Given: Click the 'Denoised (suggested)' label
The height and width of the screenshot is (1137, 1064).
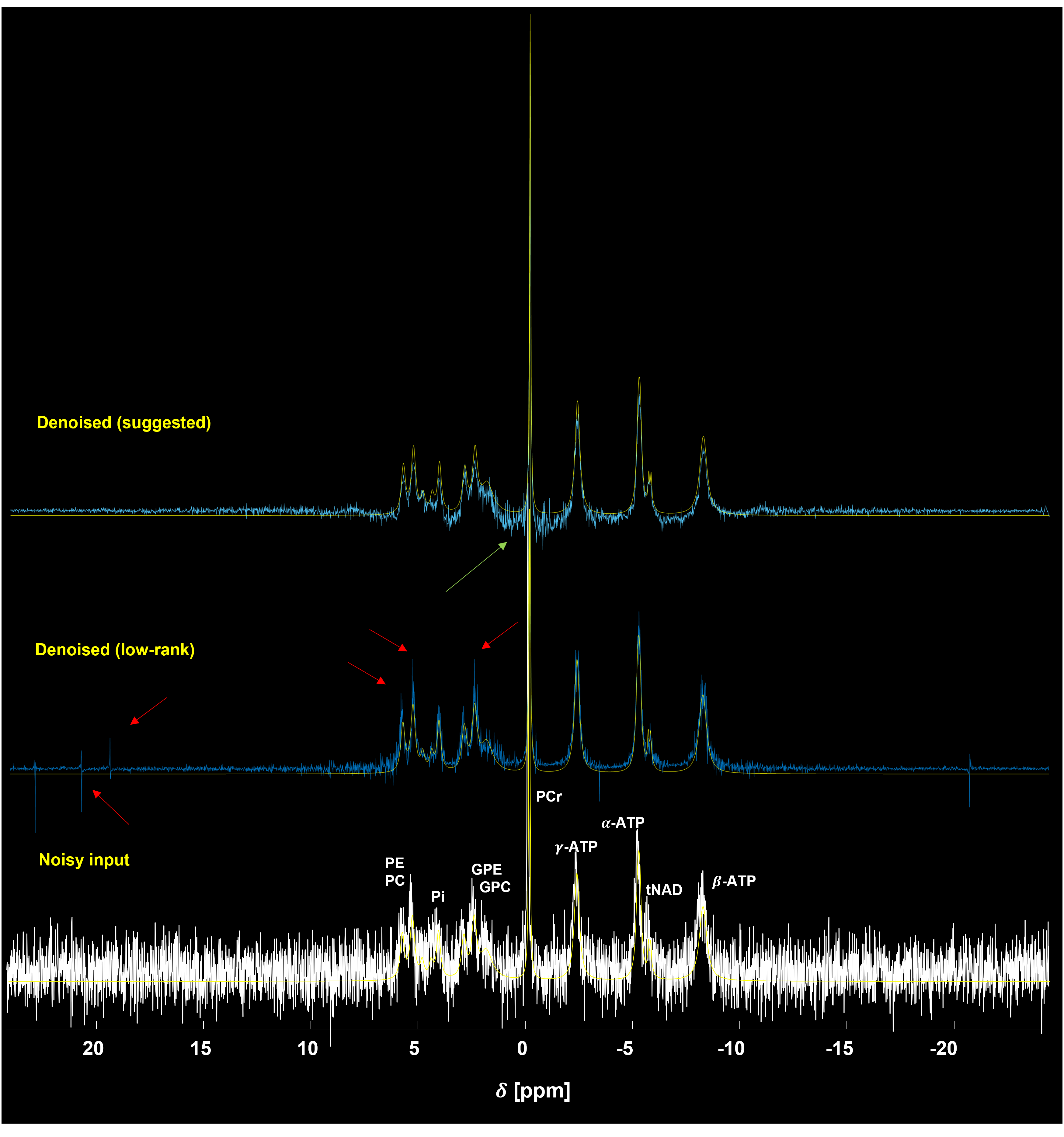Looking at the screenshot, I should click(123, 423).
